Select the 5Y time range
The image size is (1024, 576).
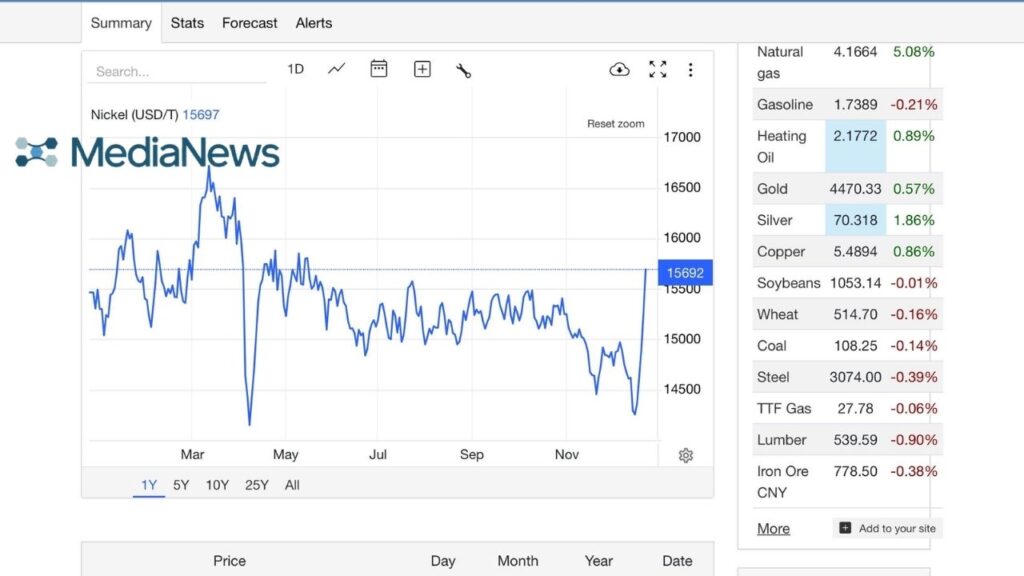click(x=181, y=485)
